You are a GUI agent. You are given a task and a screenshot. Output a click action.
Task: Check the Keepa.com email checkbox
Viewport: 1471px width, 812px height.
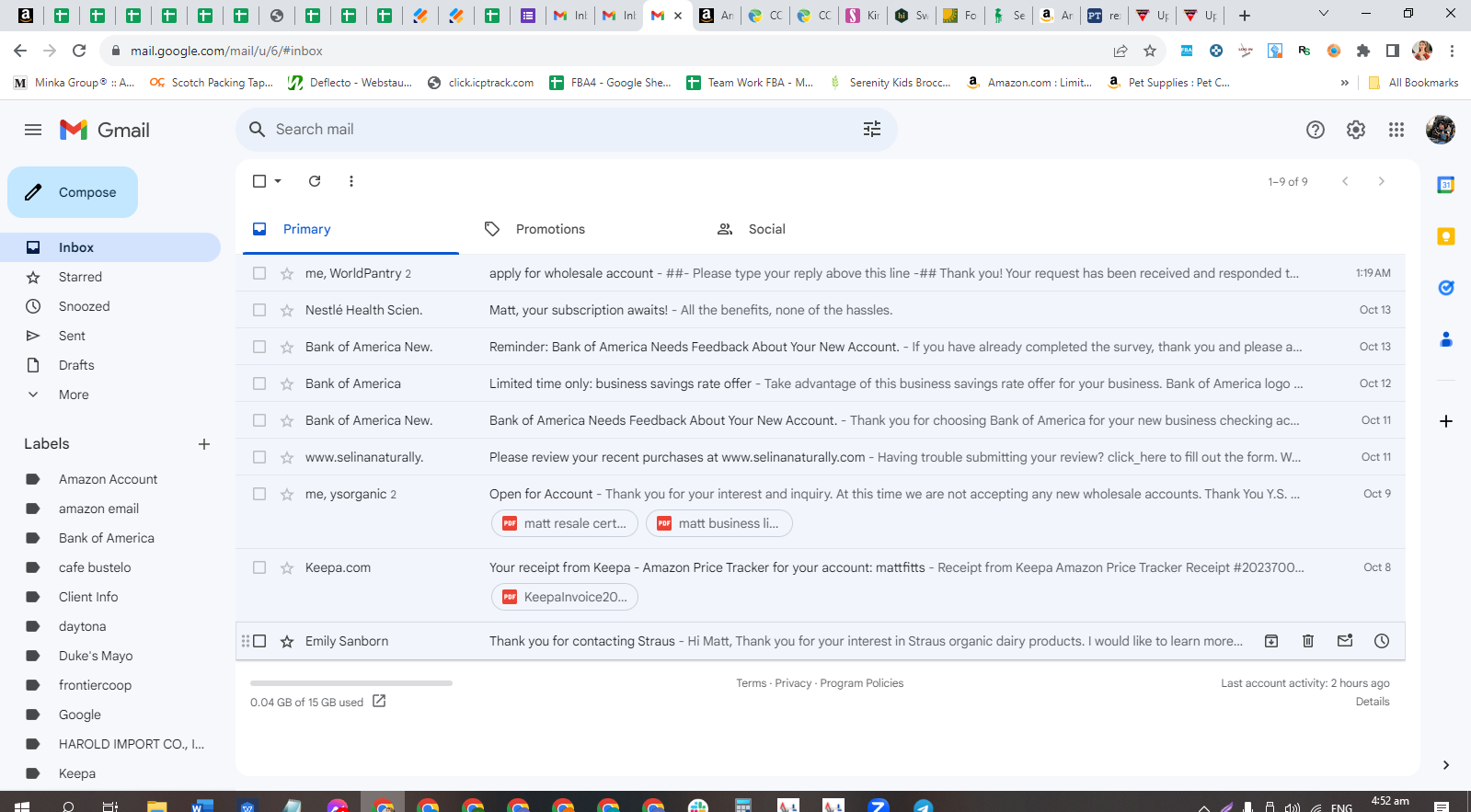259,567
